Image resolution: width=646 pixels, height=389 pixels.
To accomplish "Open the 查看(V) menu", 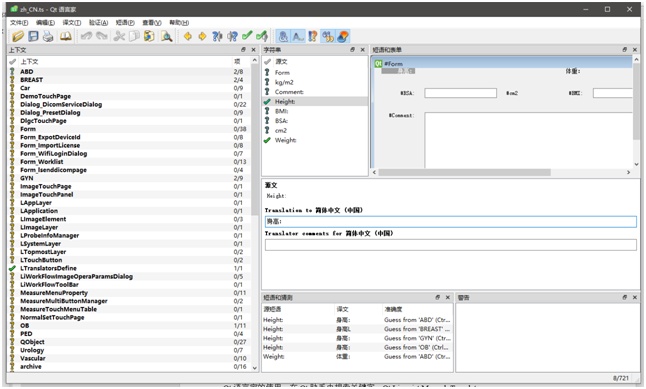I will [152, 23].
